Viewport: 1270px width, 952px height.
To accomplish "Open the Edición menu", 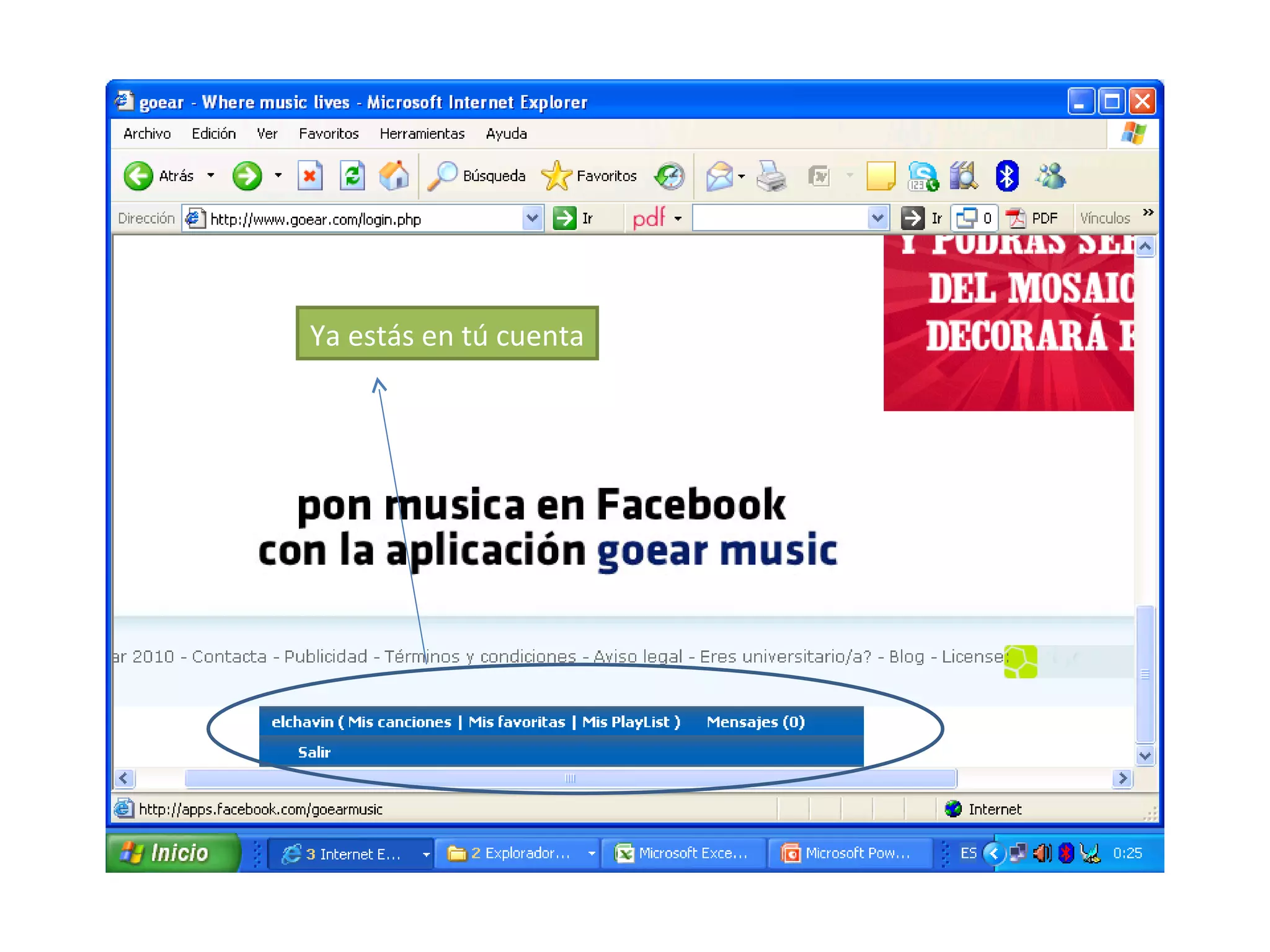I will pos(214,134).
